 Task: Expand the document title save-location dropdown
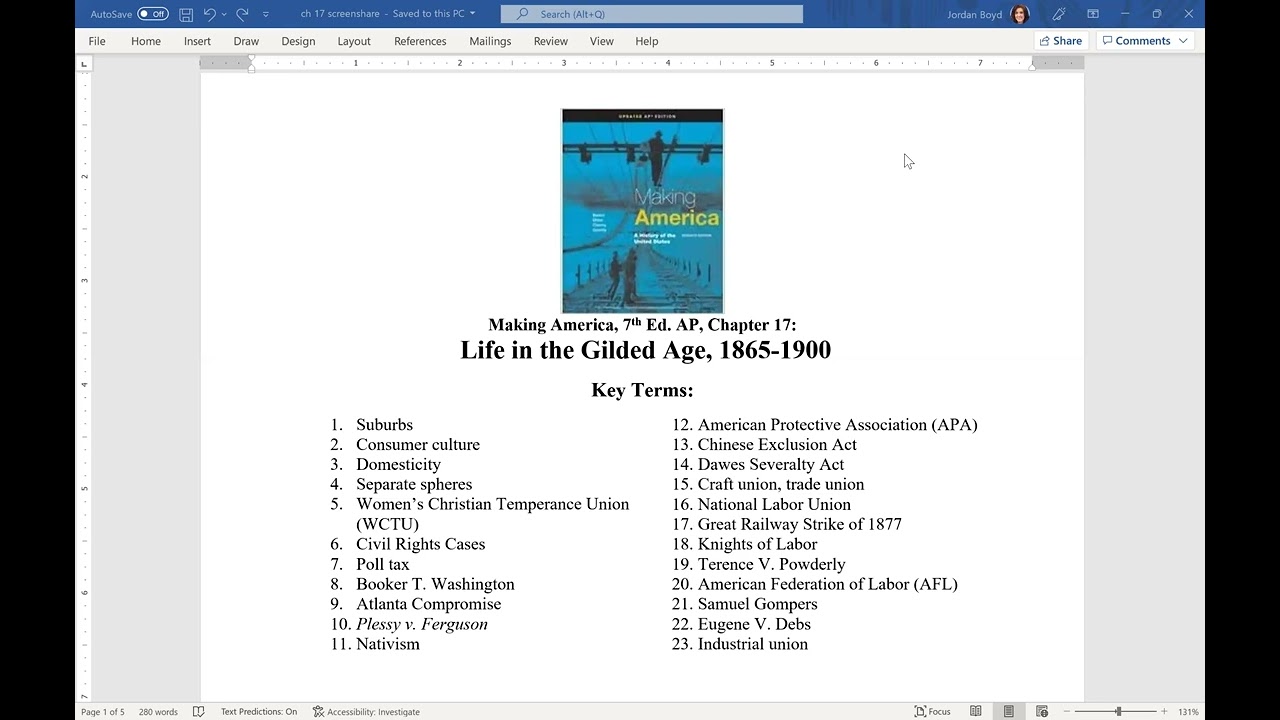pos(472,14)
